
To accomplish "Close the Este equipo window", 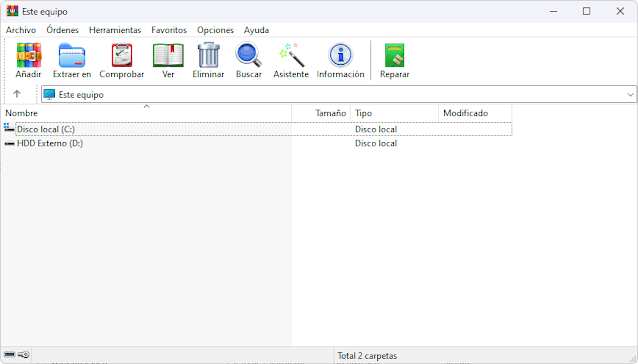I will pos(620,11).
